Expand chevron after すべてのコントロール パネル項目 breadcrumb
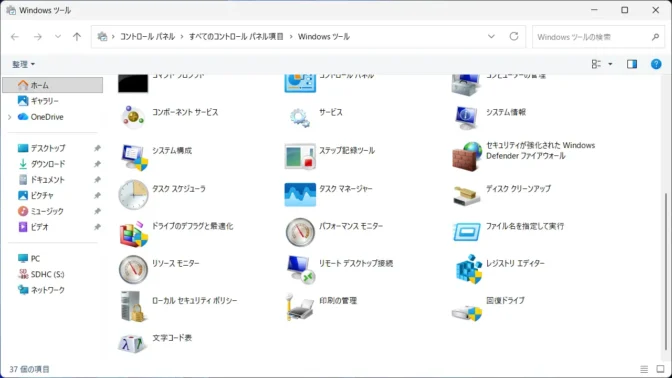This screenshot has height=378, width=672. click(x=291, y=37)
